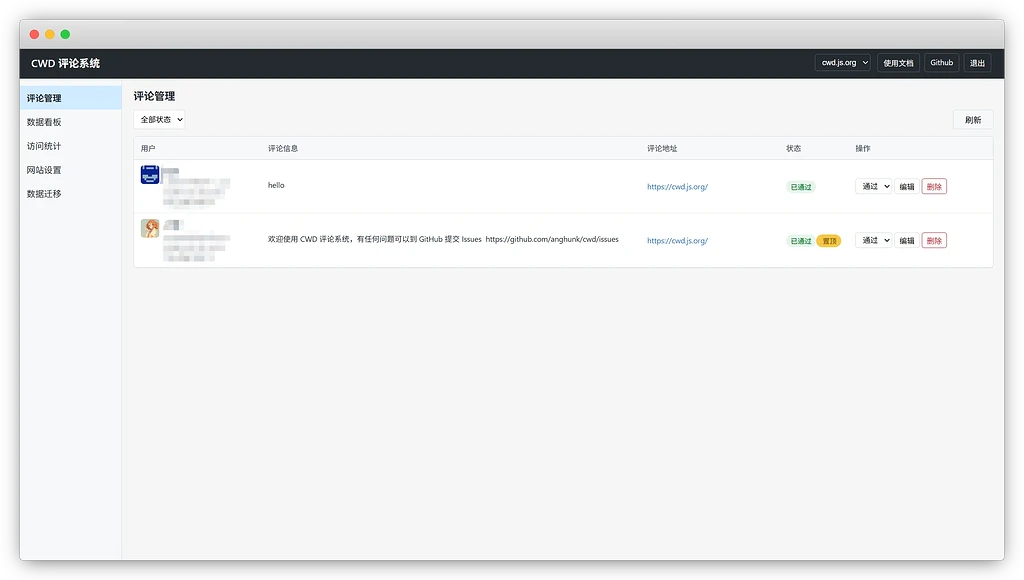Click the 置顶 pinned badge

coord(829,241)
